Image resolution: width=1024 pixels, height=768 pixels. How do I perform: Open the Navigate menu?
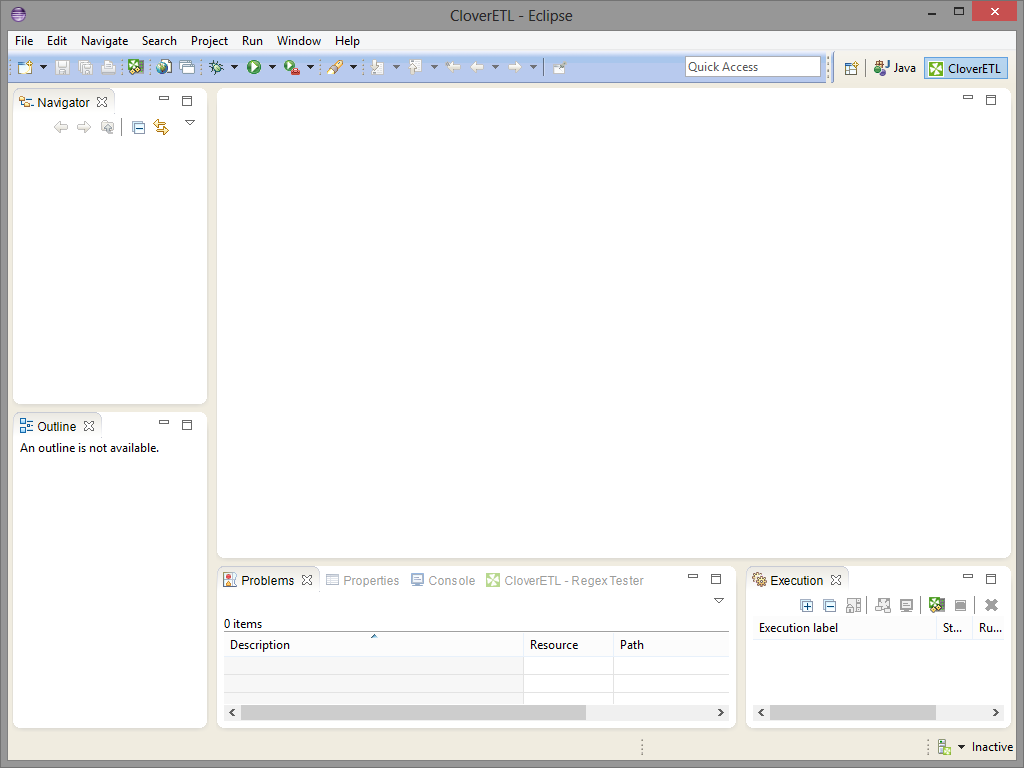point(104,41)
